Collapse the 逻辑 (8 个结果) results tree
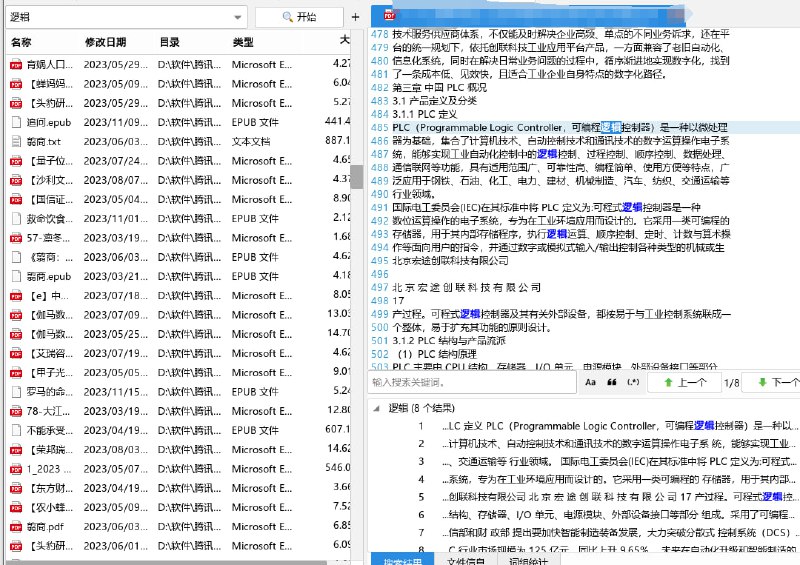 tap(377, 408)
